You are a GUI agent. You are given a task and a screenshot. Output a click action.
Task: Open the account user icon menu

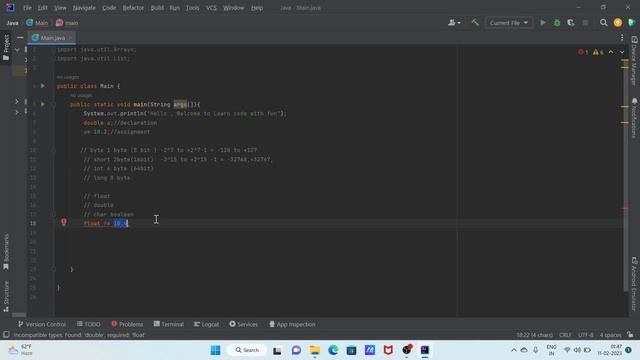454,23
